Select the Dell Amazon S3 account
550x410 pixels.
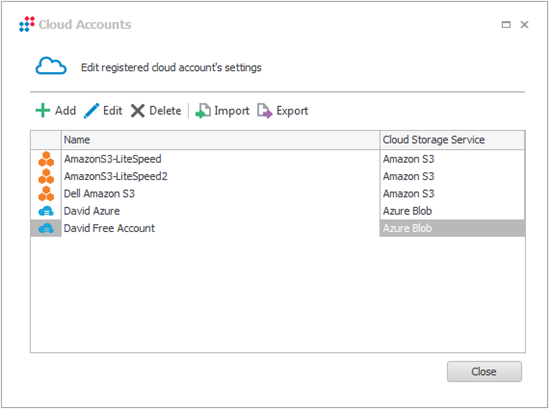pos(99,194)
